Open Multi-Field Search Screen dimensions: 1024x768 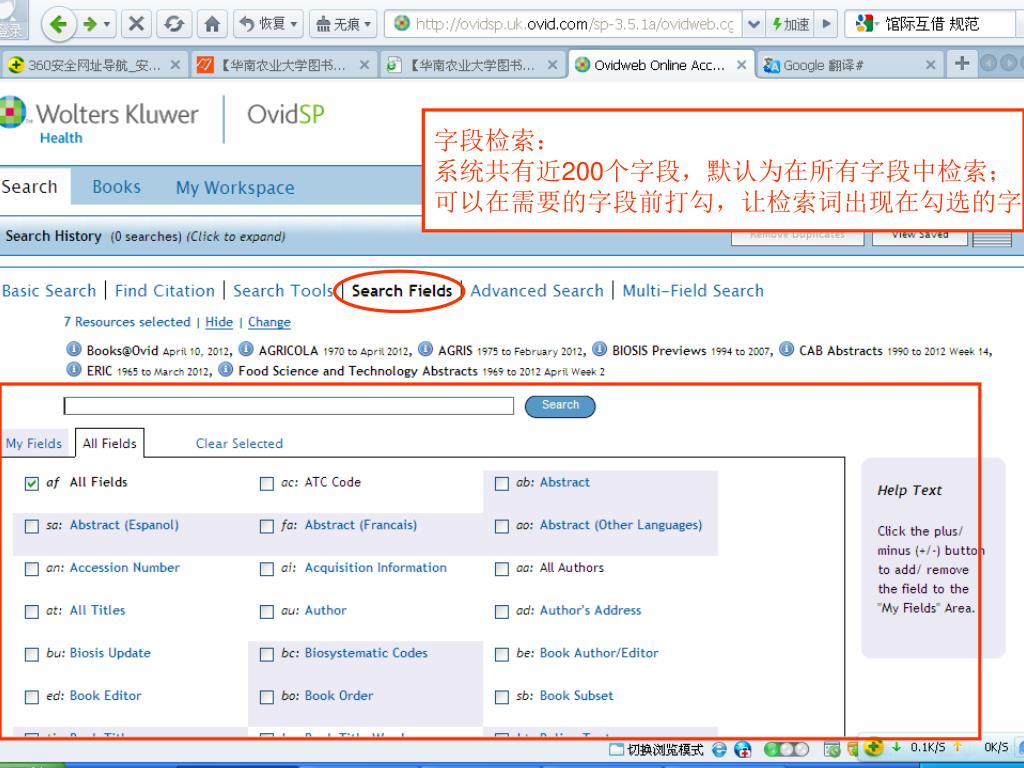693,291
